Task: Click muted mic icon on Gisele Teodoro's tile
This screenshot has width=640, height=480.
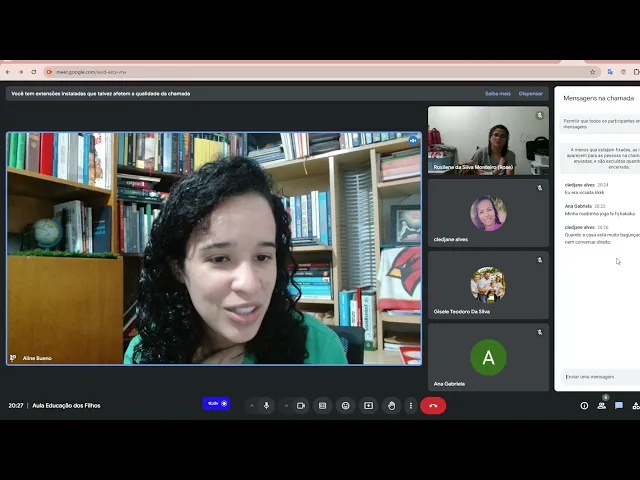Action: 540,260
